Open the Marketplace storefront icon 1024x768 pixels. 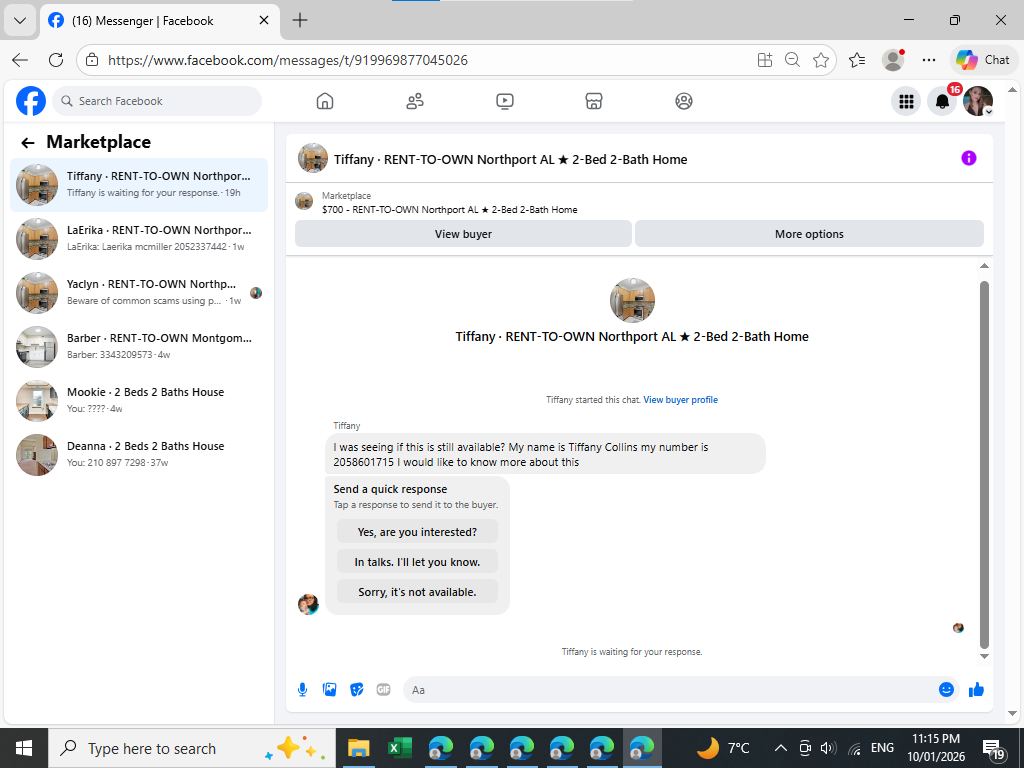point(594,101)
